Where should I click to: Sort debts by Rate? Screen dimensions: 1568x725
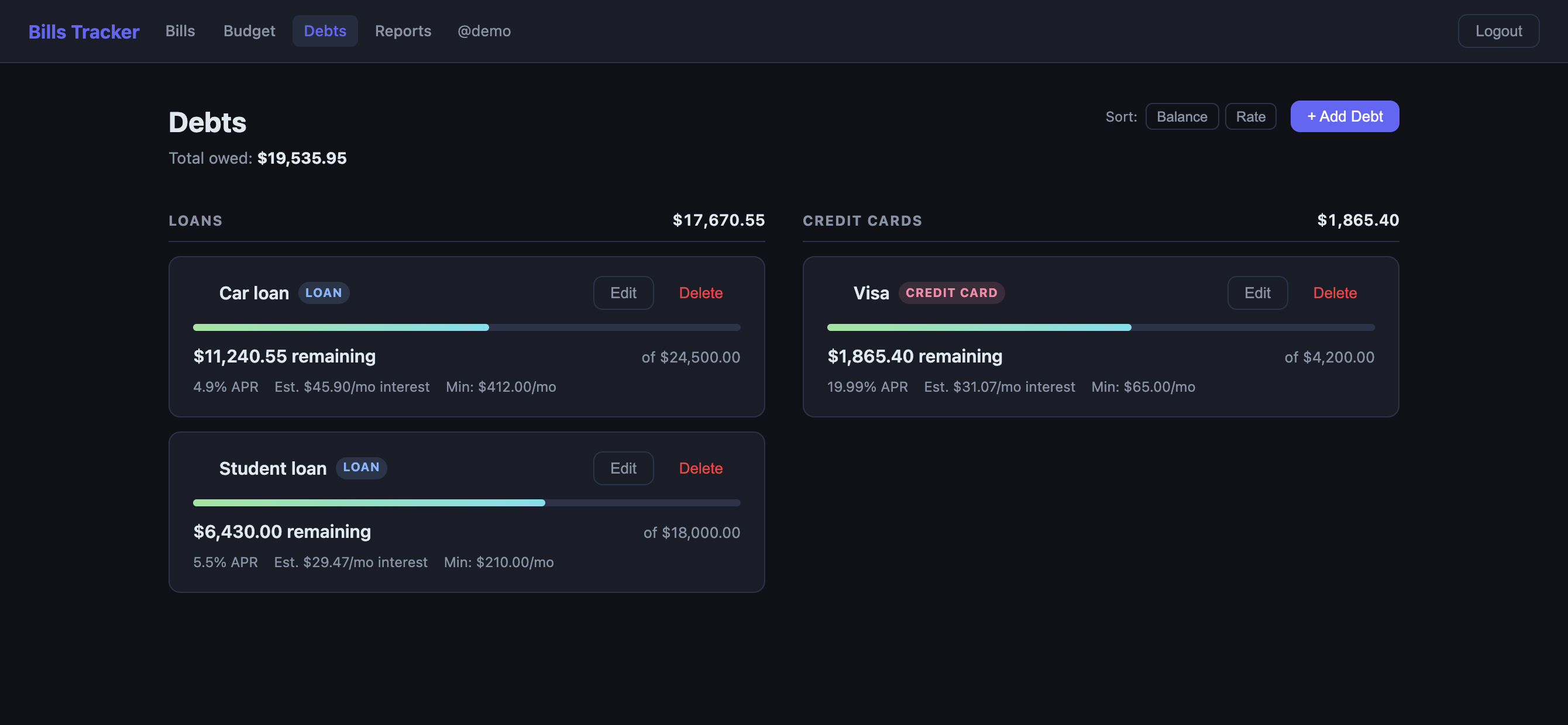[1250, 117]
